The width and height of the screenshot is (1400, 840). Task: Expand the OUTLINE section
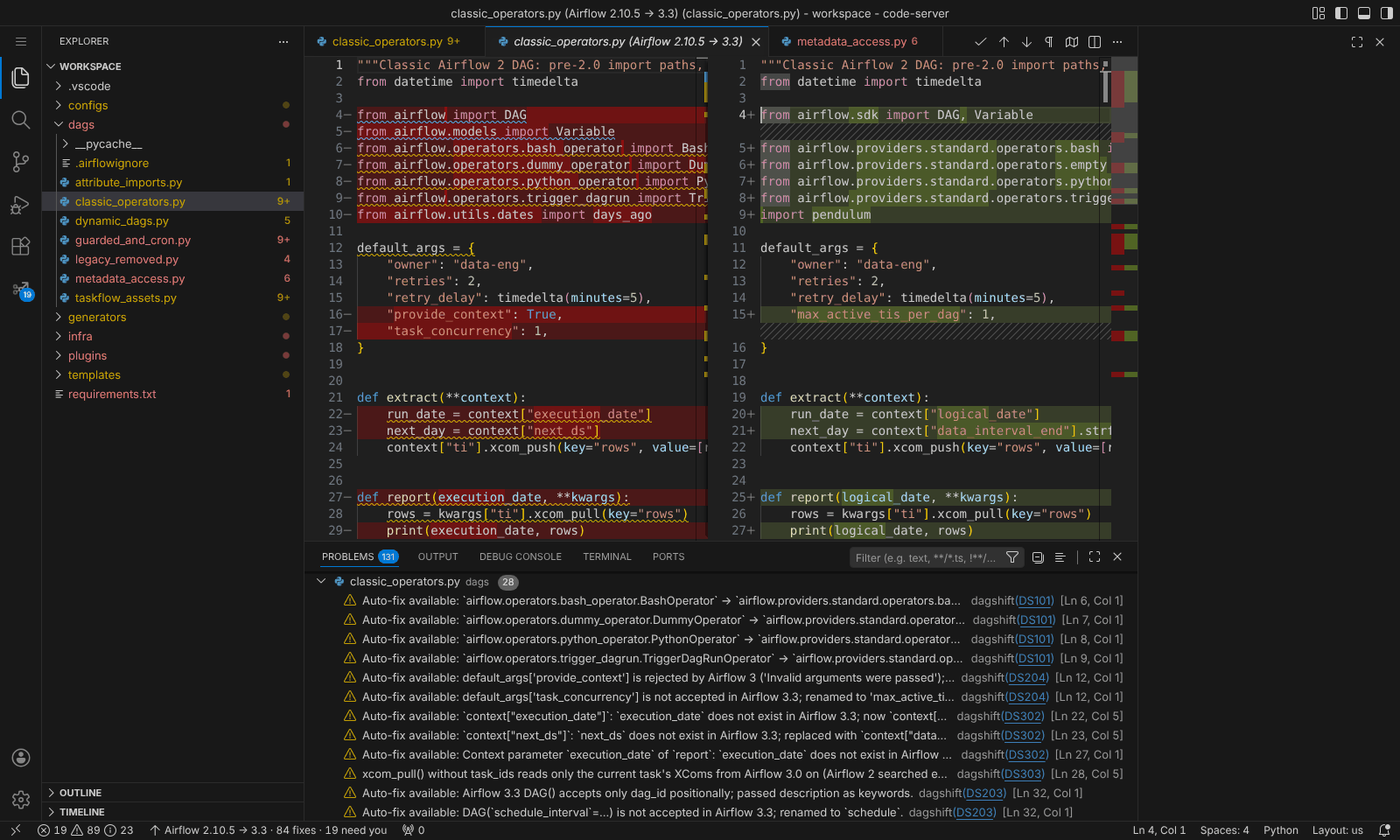[x=173, y=793]
